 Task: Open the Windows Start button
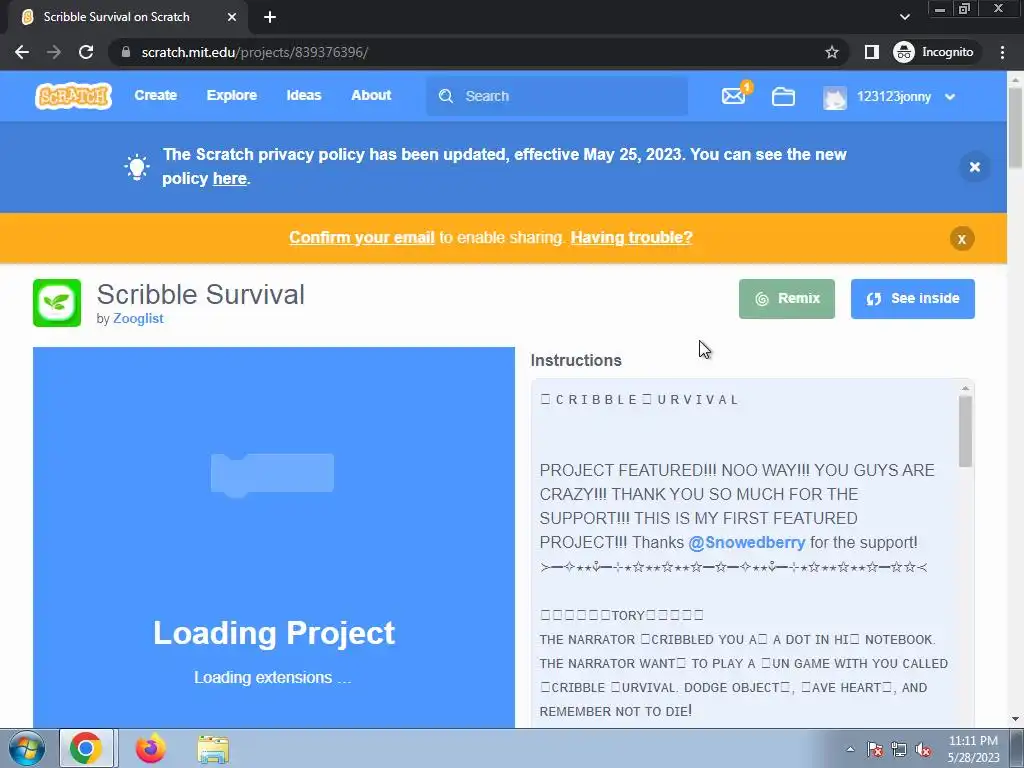pos(26,748)
